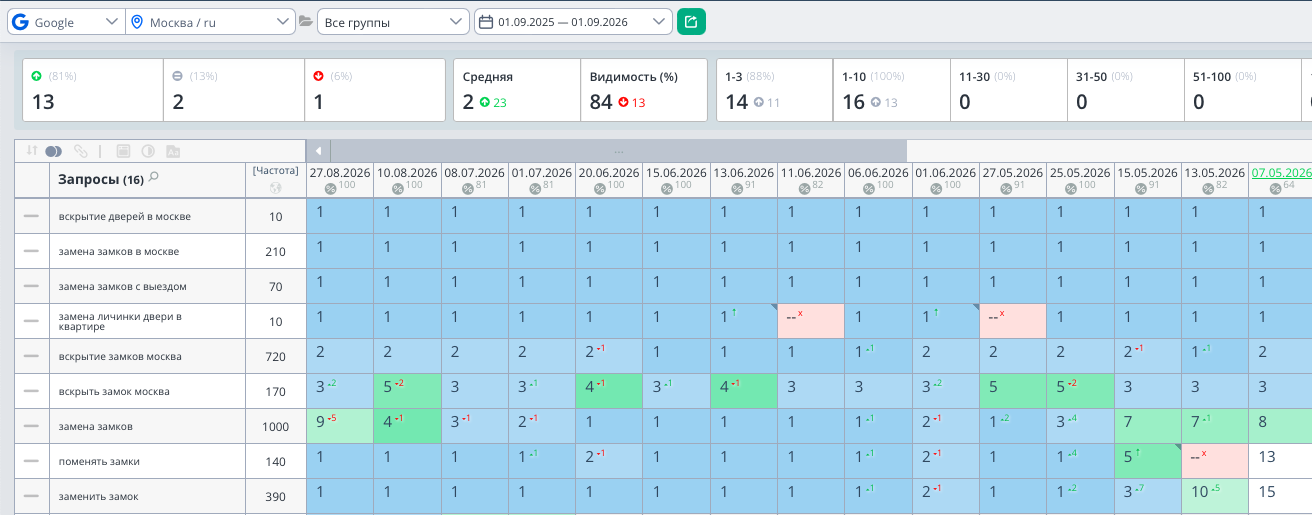Select query поменять замки
Viewport: 1312px width, 515px height.
coord(99,461)
